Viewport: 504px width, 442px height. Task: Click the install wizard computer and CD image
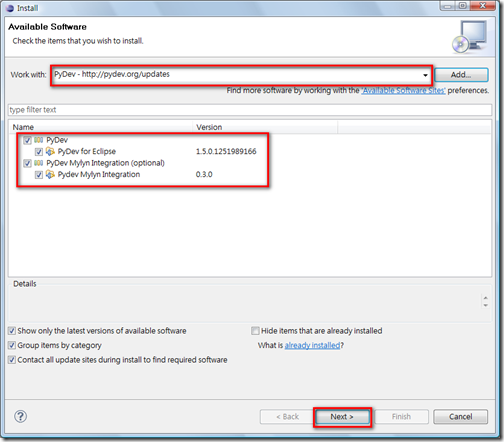470,37
